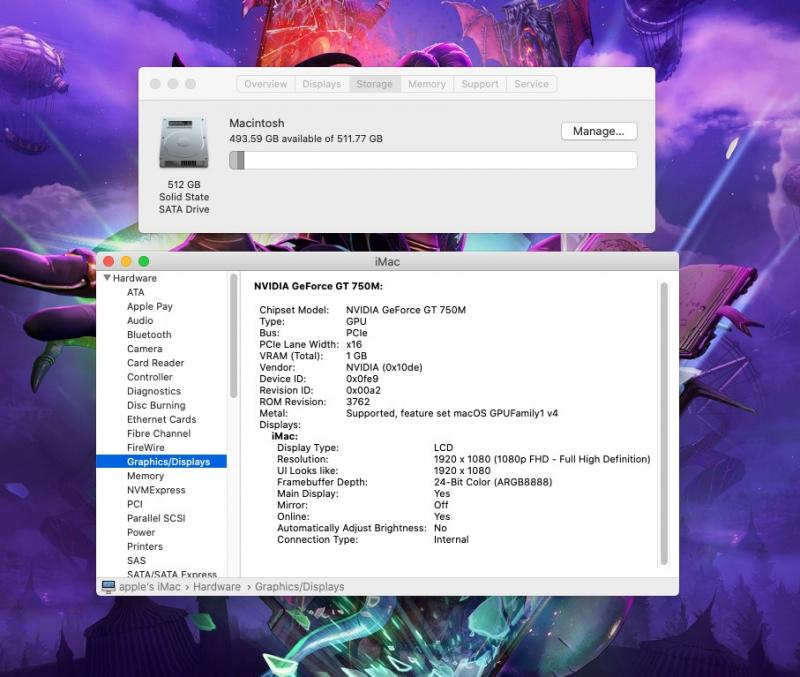Select Printers in the sidebar
800x677 pixels.
pos(145,546)
